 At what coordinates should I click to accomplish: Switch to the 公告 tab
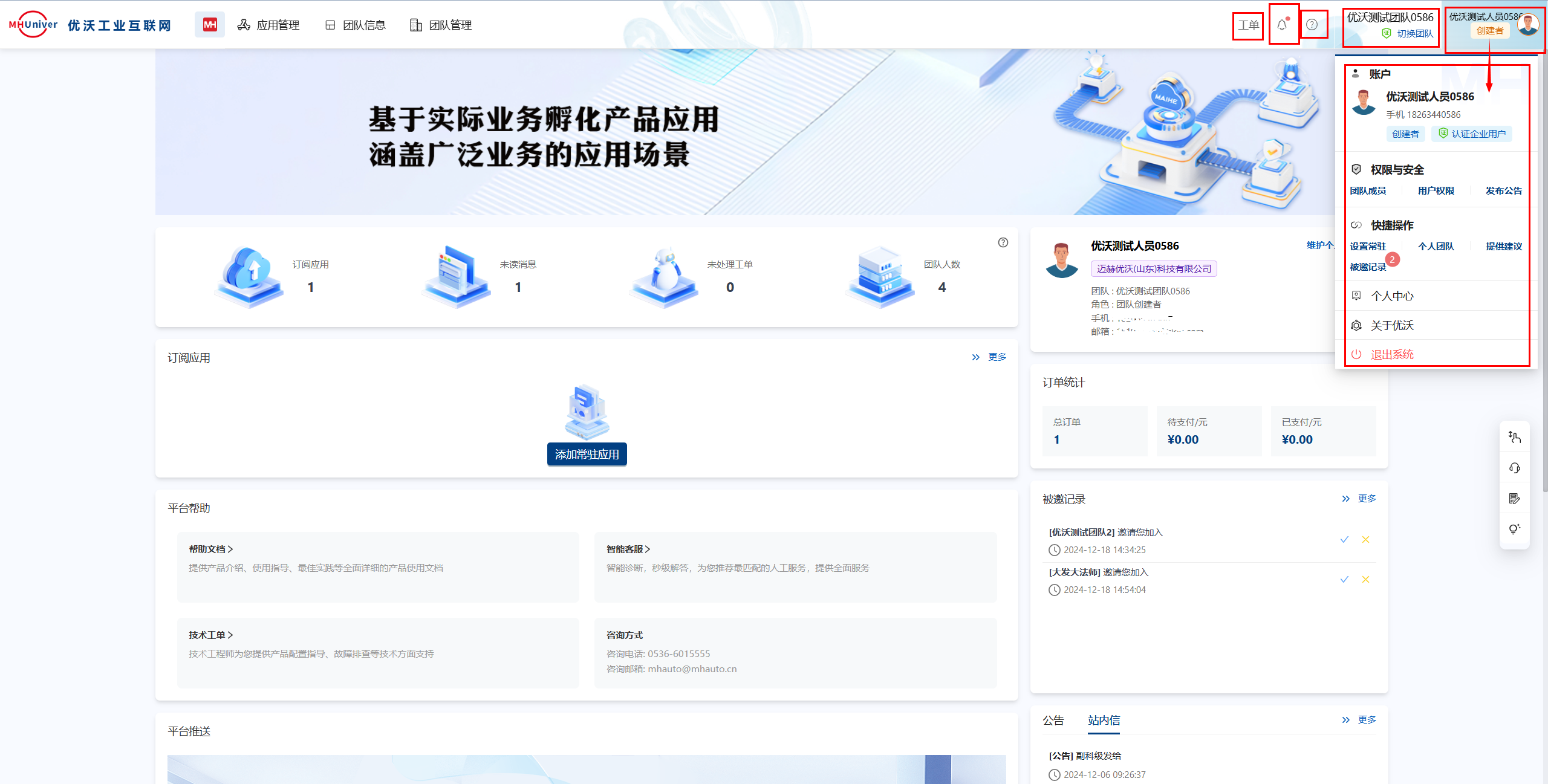point(1053,720)
